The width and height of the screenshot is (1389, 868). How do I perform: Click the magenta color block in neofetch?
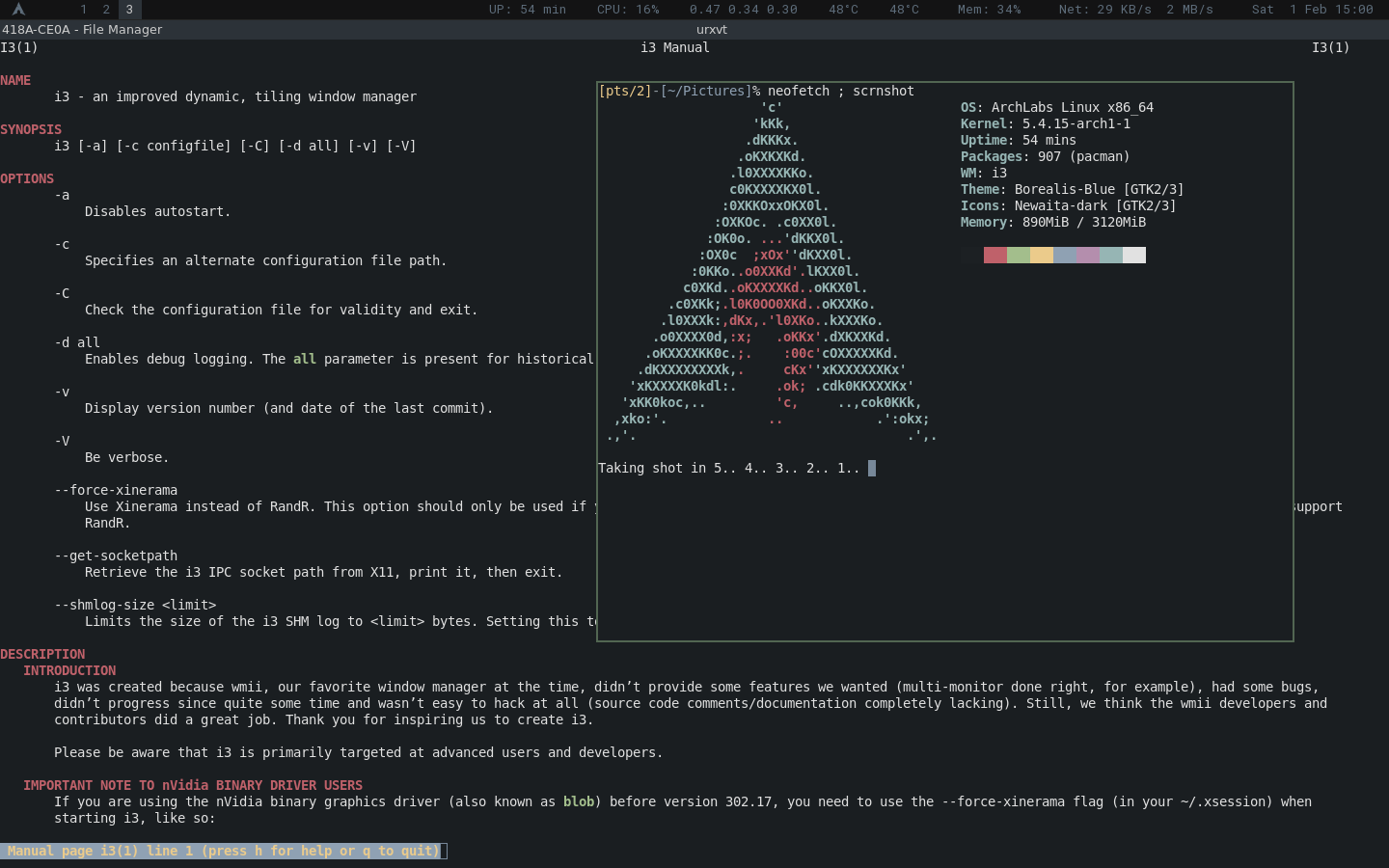coord(1088,255)
